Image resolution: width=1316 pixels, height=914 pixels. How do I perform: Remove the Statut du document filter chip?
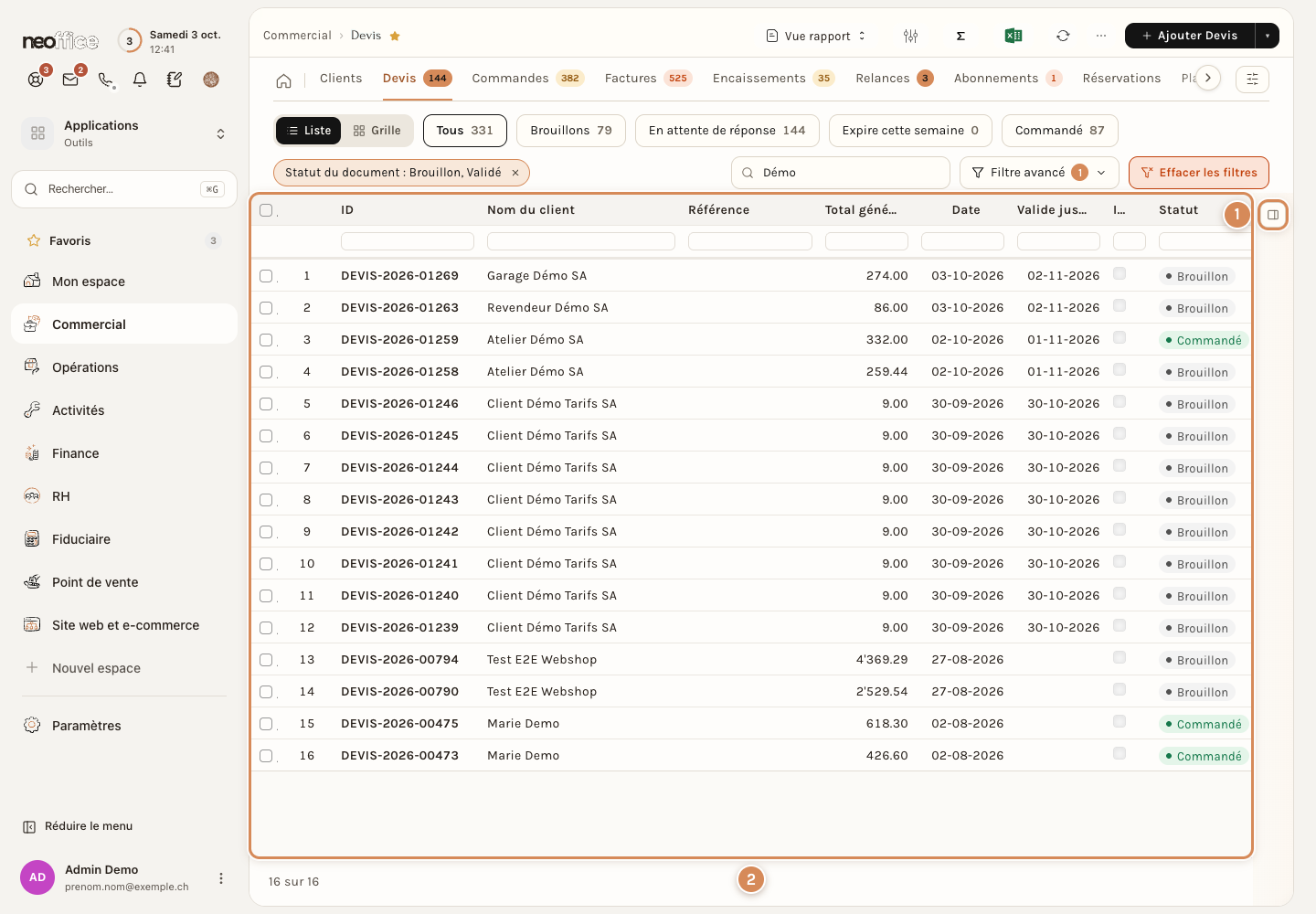[515, 173]
